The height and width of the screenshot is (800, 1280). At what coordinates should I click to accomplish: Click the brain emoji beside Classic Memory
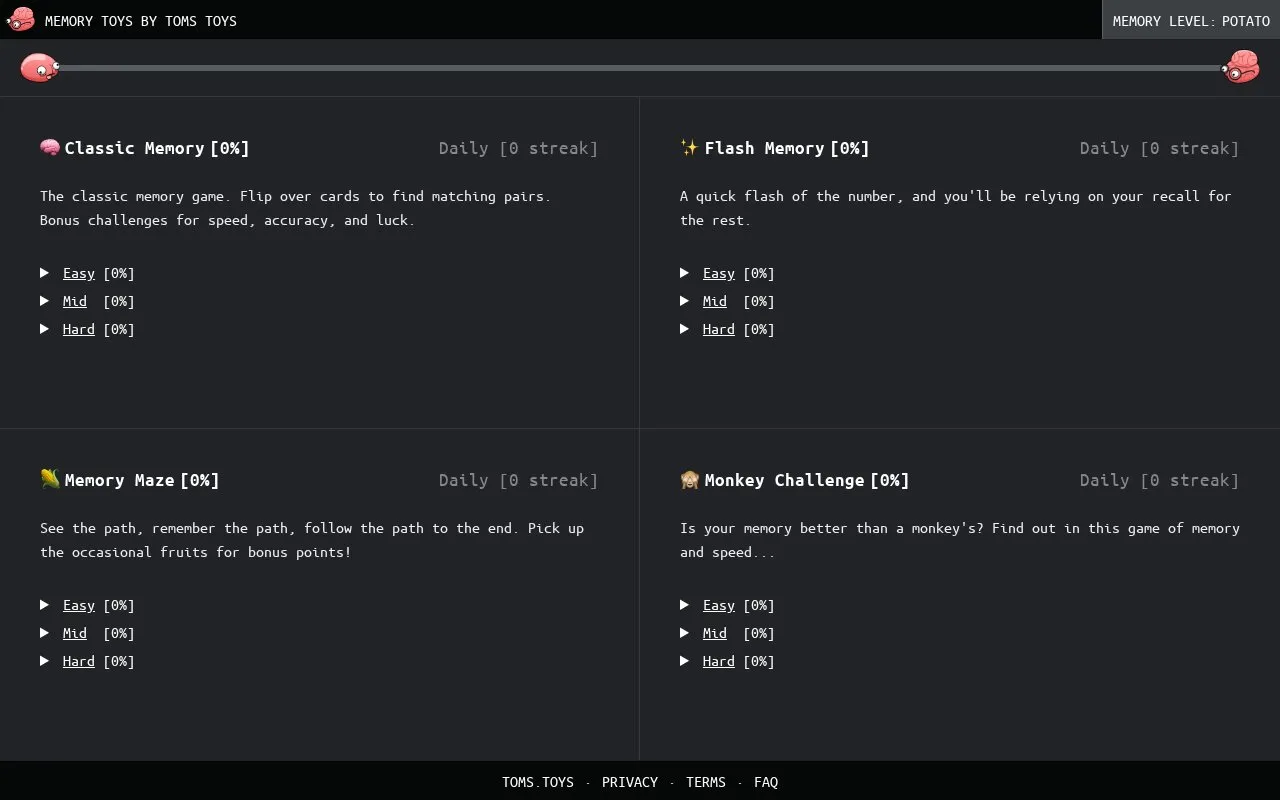(50, 147)
